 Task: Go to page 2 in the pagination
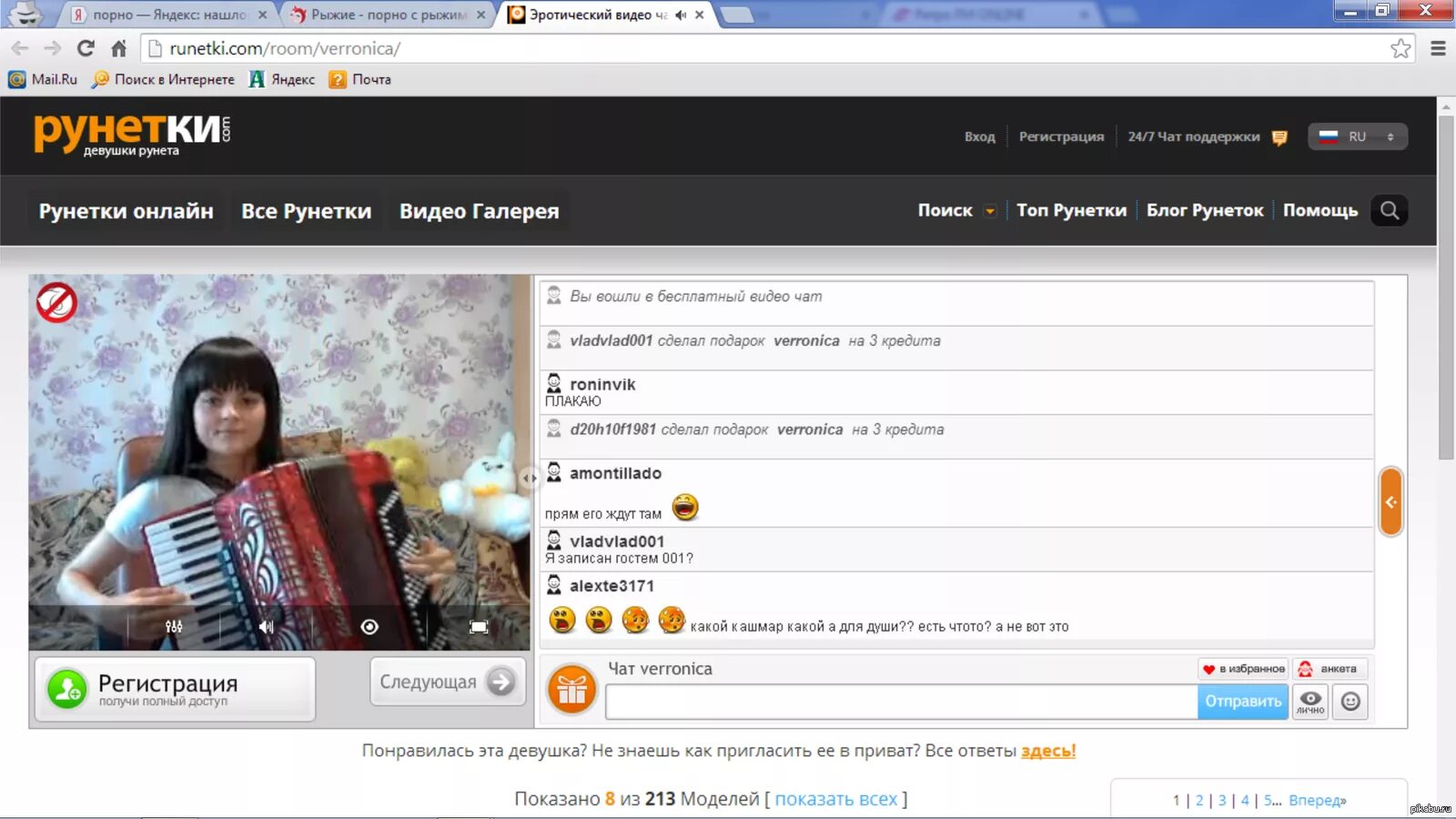[1199, 801]
